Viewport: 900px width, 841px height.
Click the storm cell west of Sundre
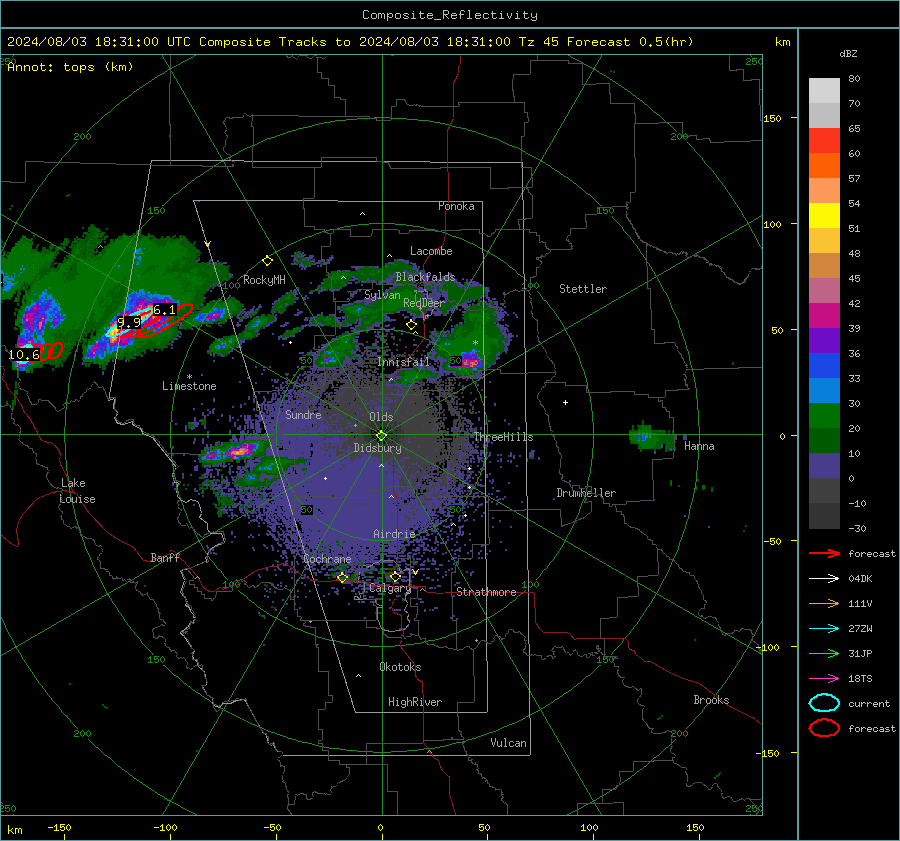[235, 451]
